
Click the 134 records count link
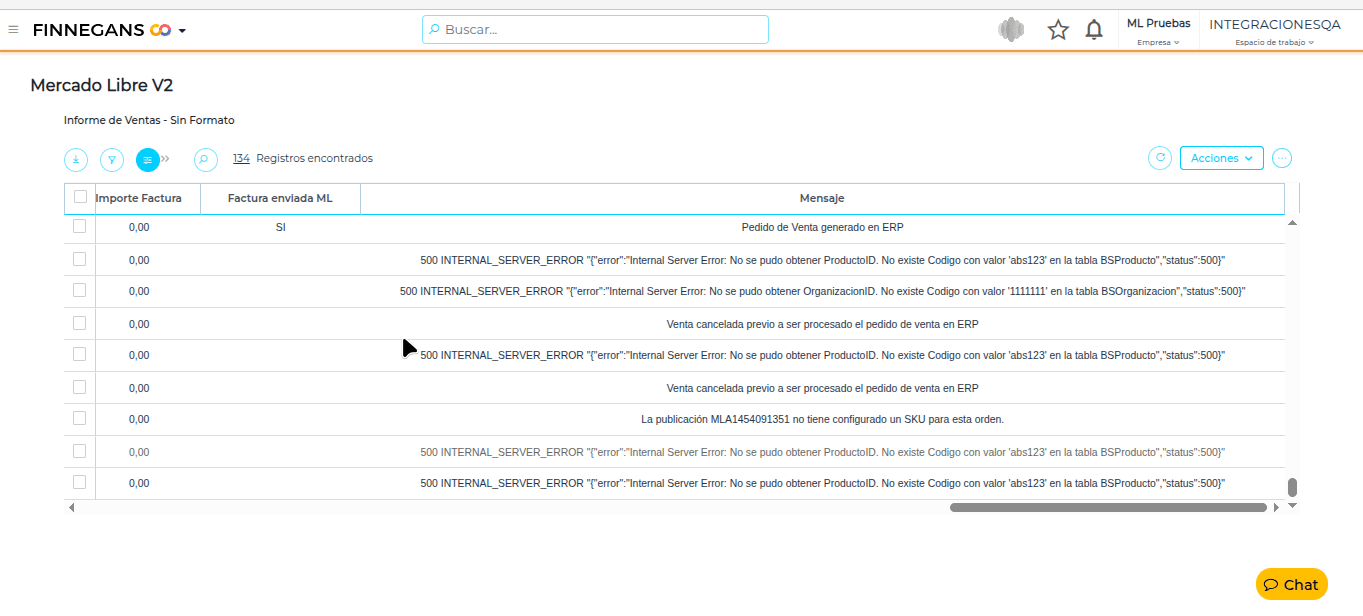coord(241,158)
